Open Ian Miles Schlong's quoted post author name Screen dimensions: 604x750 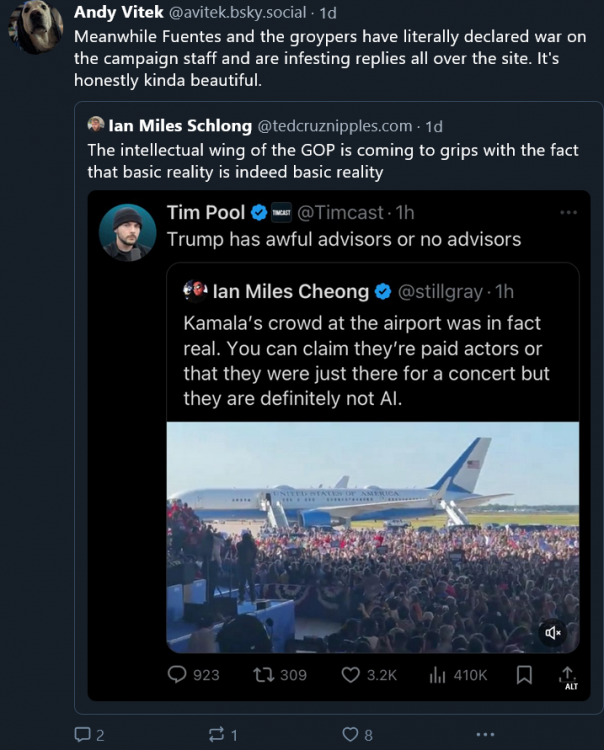[x=179, y=126]
